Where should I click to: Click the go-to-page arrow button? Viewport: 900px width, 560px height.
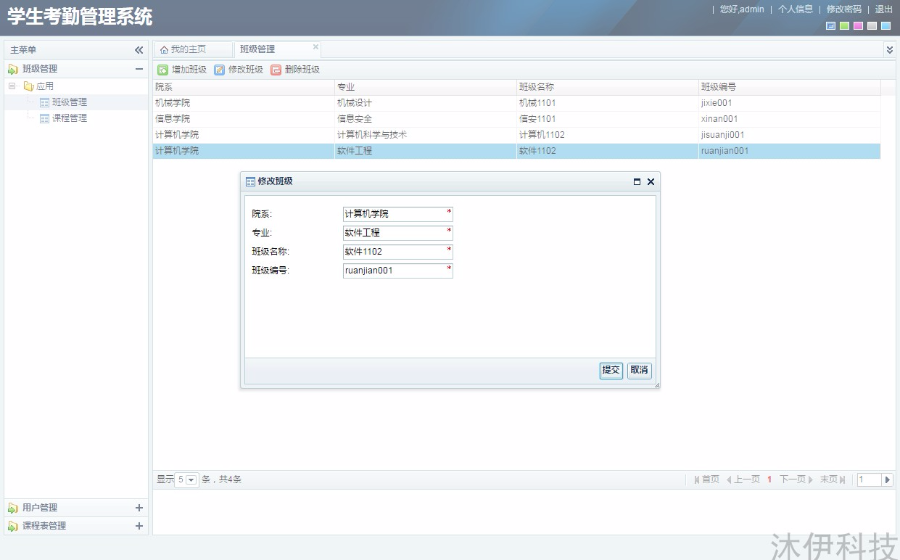point(887,480)
